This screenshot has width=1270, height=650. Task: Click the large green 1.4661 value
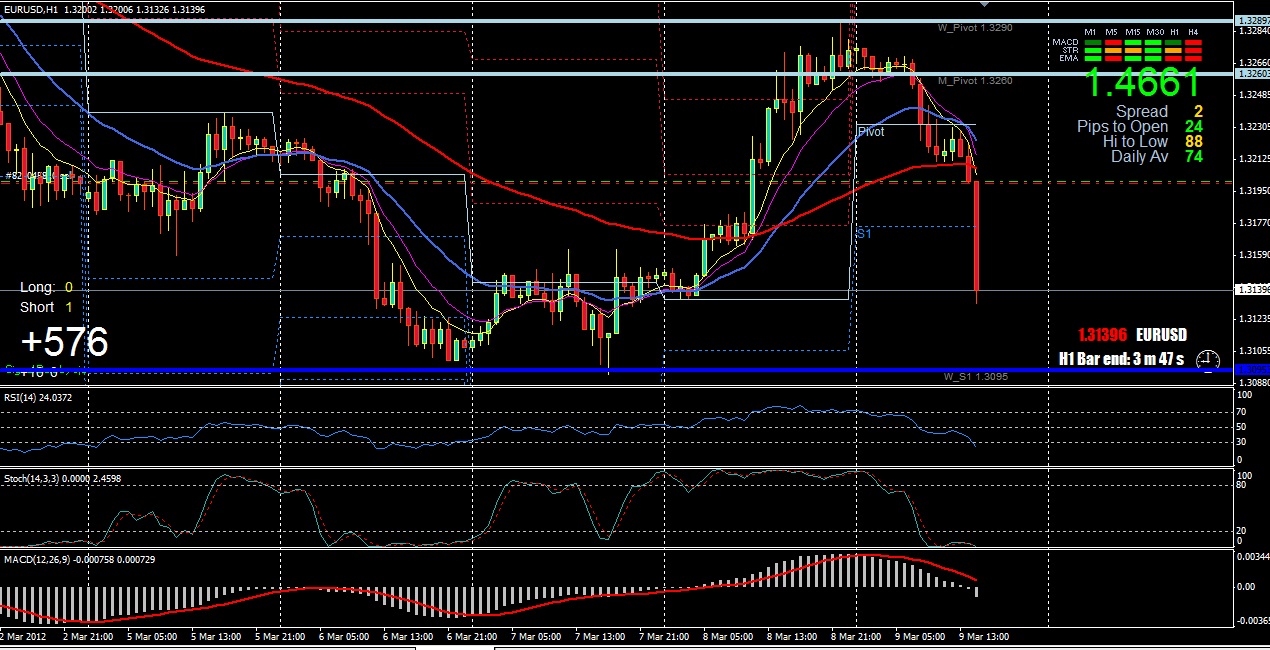(x=1142, y=82)
